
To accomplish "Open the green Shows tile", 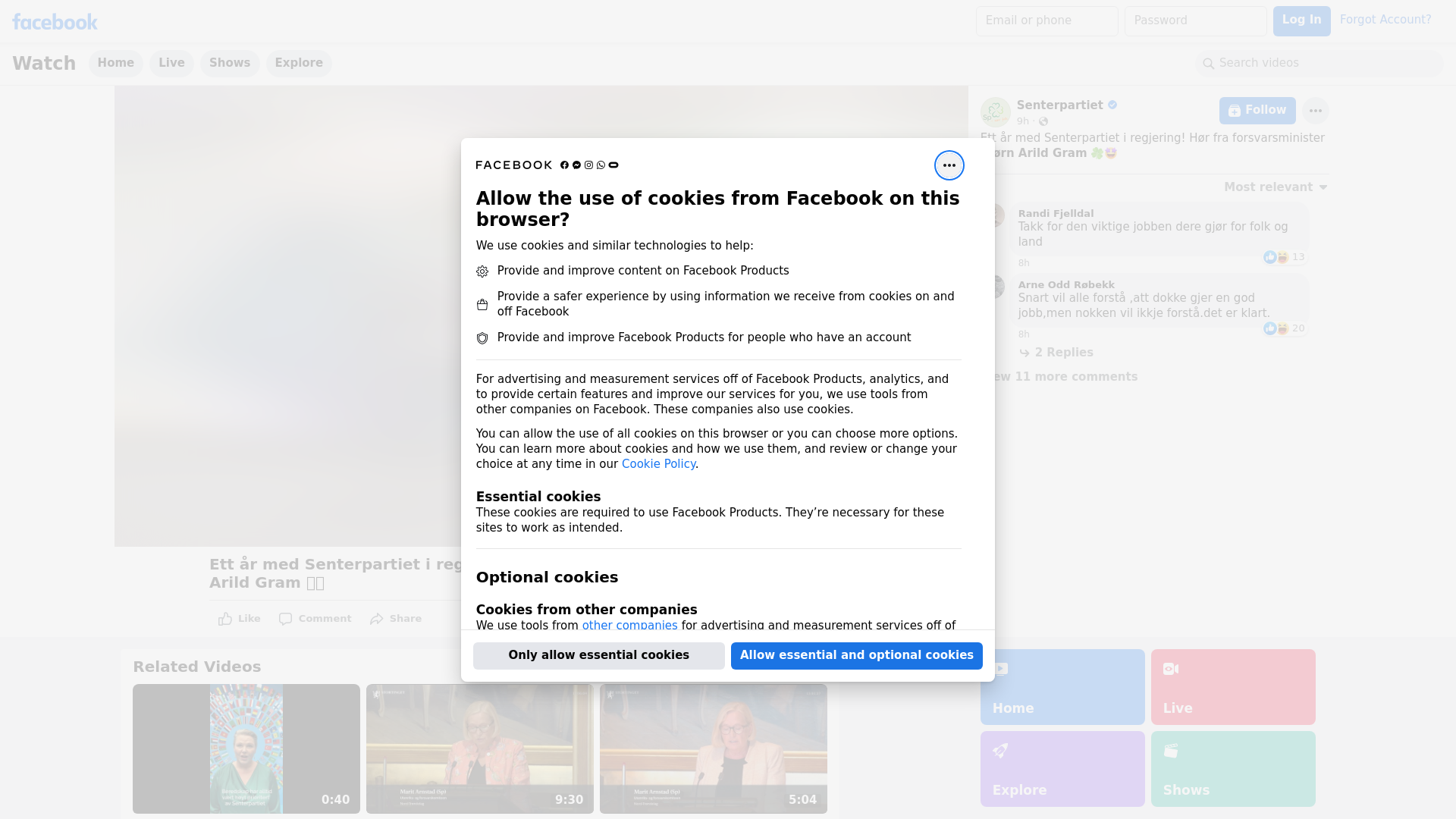I will pos(1233,769).
